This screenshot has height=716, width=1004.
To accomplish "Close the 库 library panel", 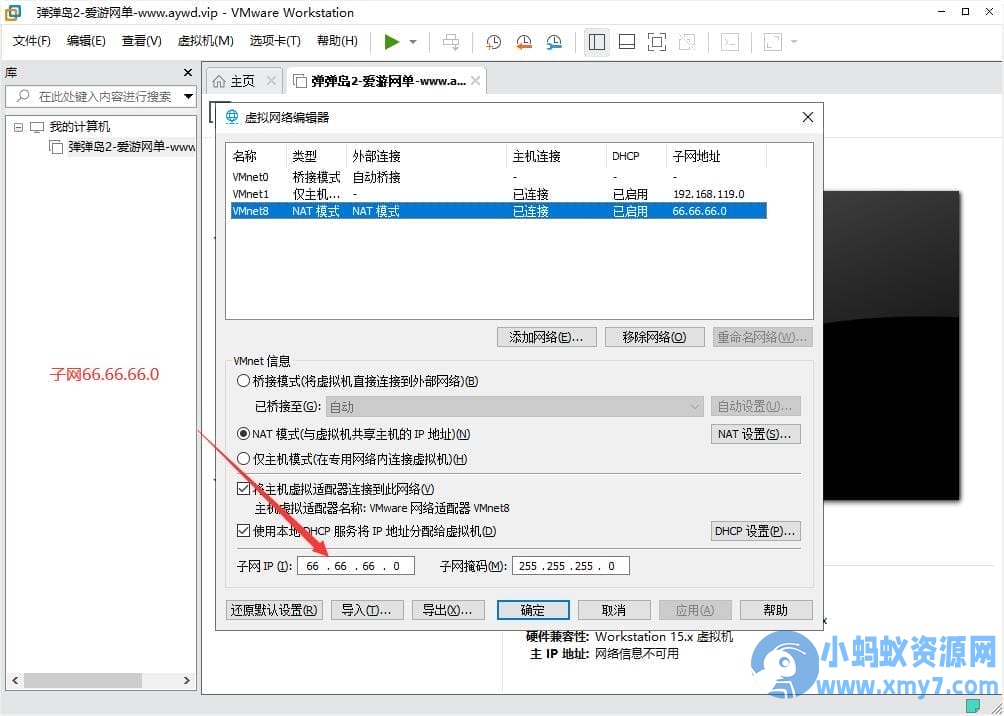I will pyautogui.click(x=188, y=72).
